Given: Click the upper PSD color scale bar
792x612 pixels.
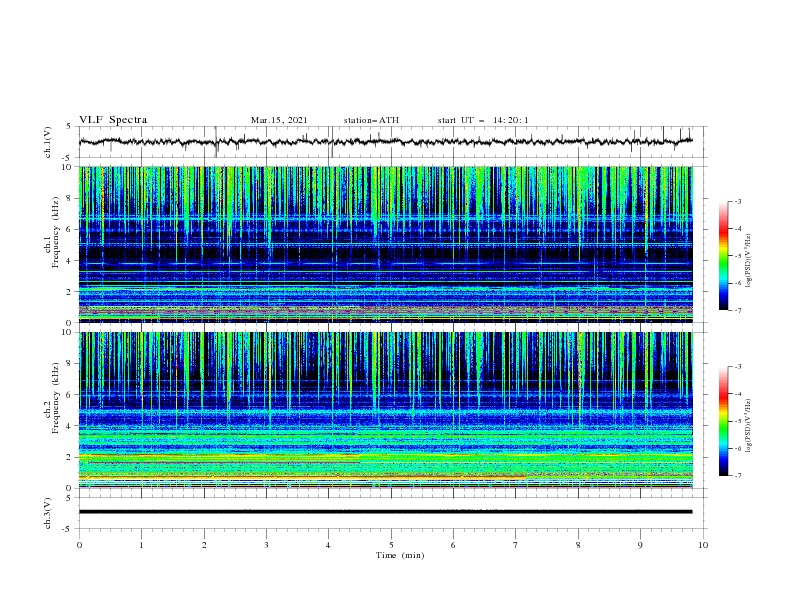Looking at the screenshot, I should point(724,256).
